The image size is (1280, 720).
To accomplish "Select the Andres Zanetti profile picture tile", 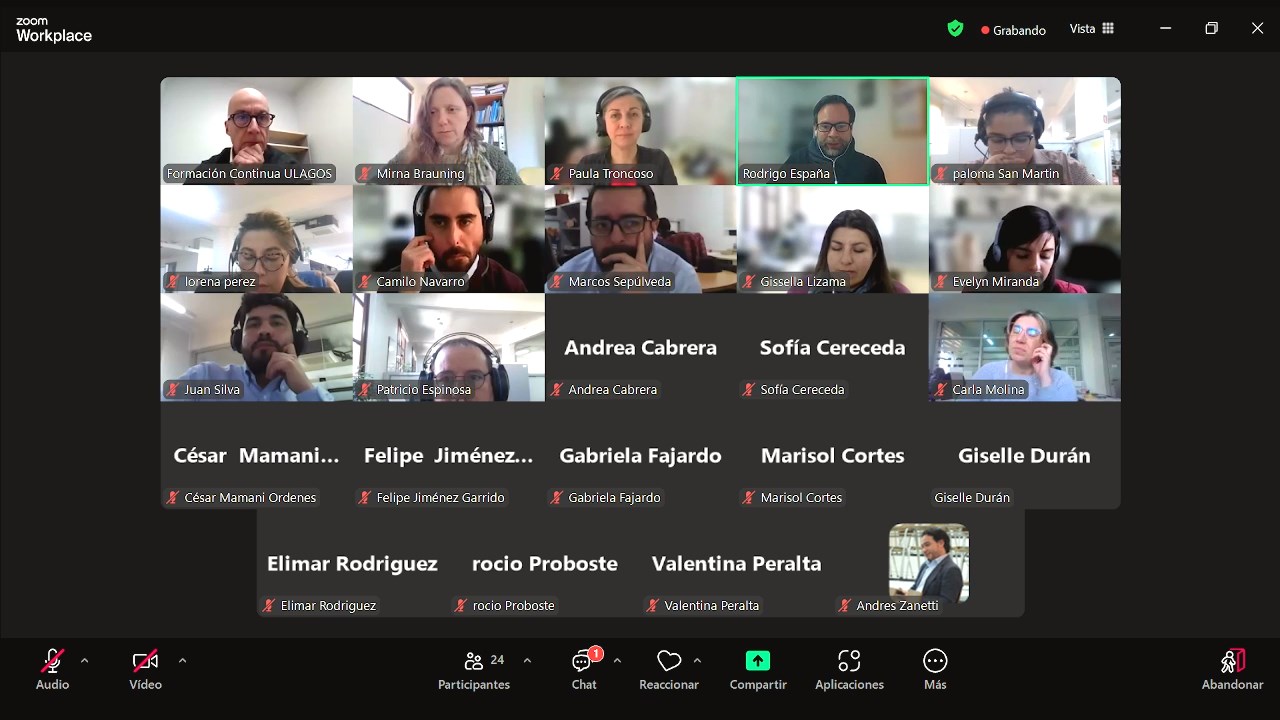I will [929, 562].
